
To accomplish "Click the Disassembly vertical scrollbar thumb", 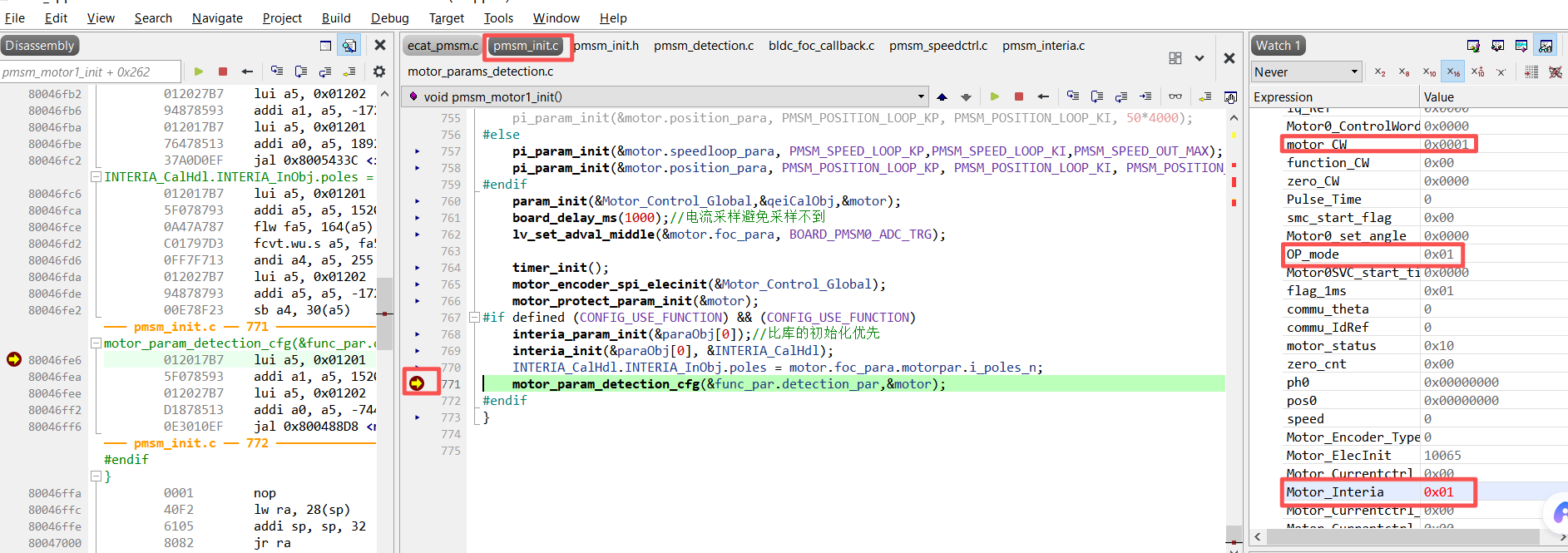I will pyautogui.click(x=384, y=312).
